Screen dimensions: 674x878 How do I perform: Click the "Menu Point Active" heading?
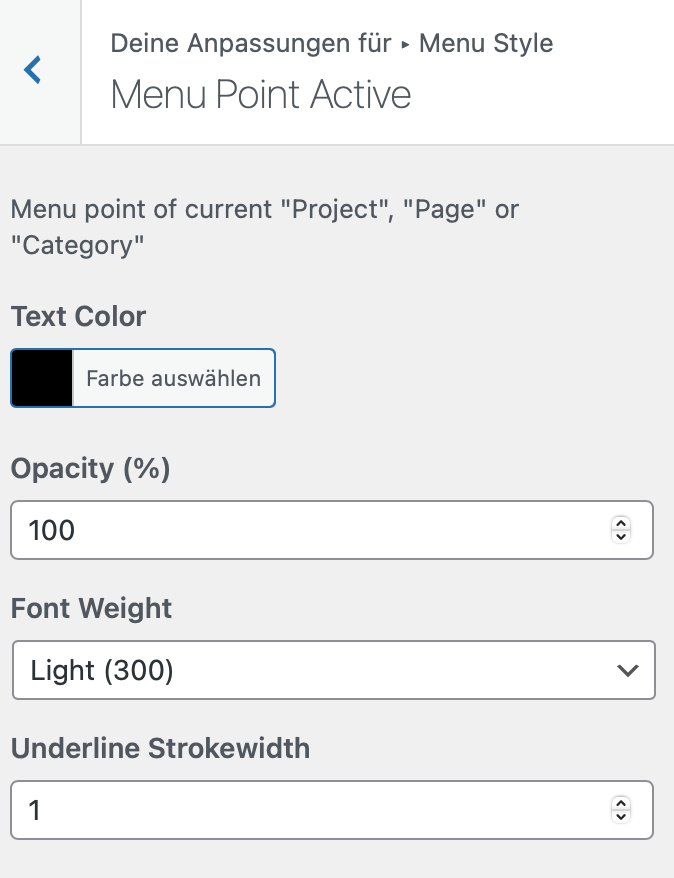point(261,95)
